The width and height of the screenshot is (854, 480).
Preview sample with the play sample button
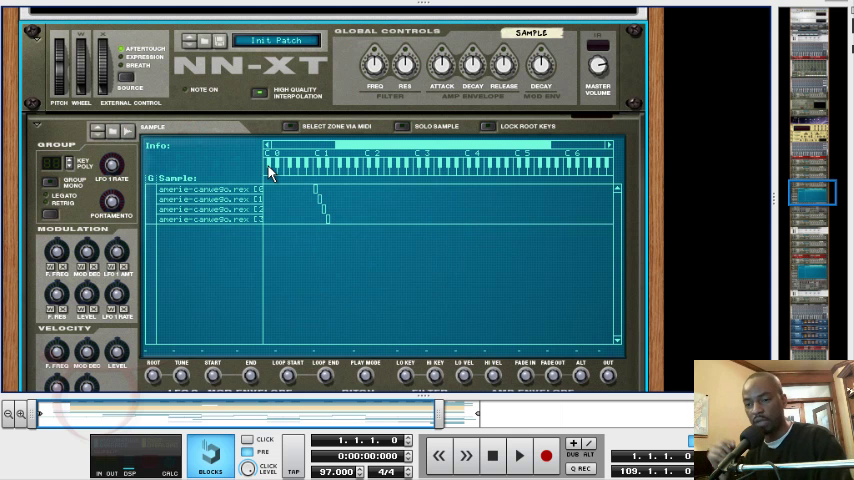[x=127, y=131]
